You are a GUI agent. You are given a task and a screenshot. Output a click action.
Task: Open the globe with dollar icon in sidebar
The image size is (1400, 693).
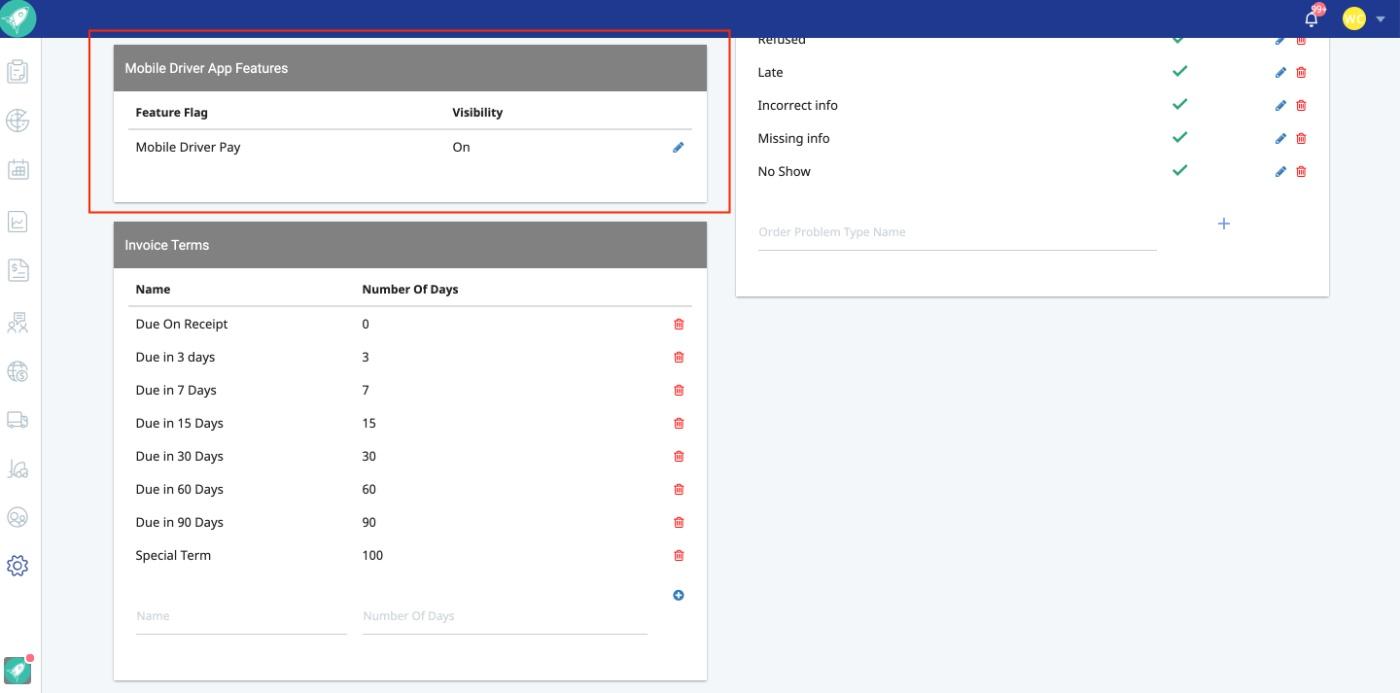tap(17, 371)
